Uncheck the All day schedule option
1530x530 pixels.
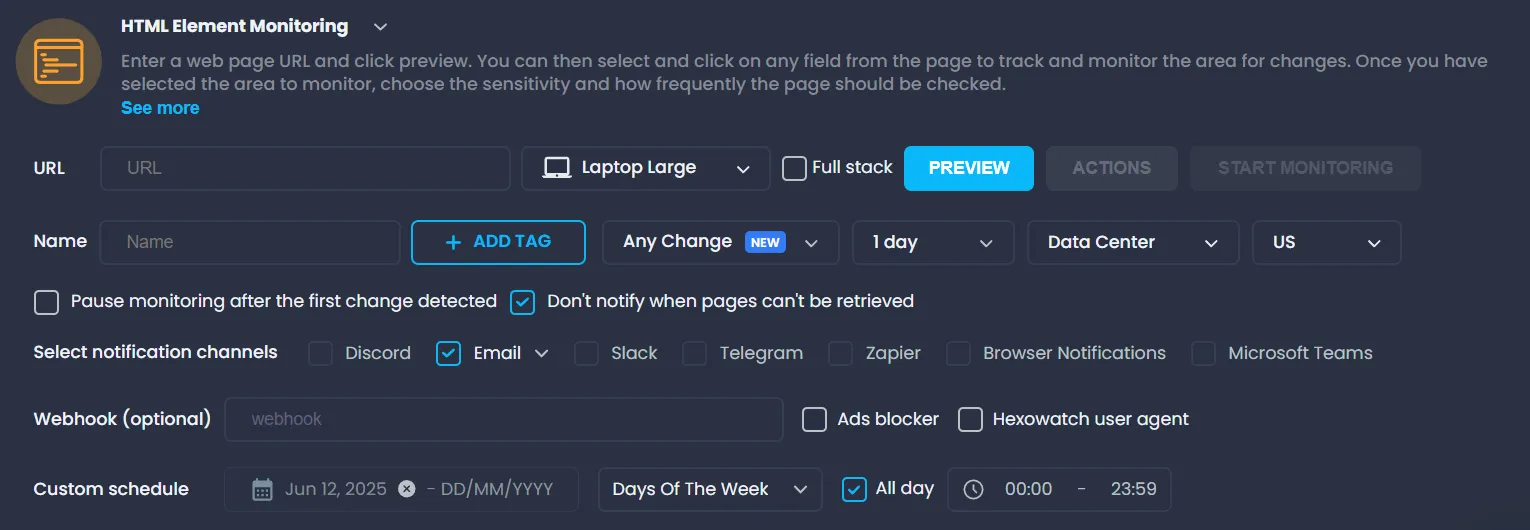854,489
